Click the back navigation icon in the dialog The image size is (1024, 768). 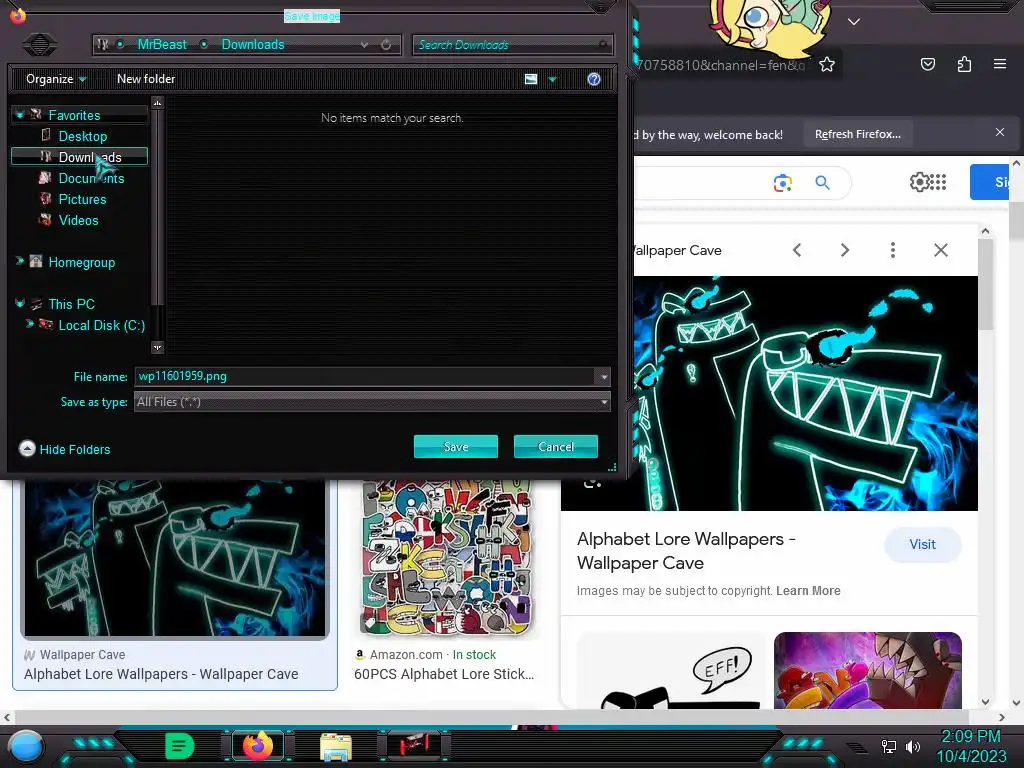(x=40, y=44)
